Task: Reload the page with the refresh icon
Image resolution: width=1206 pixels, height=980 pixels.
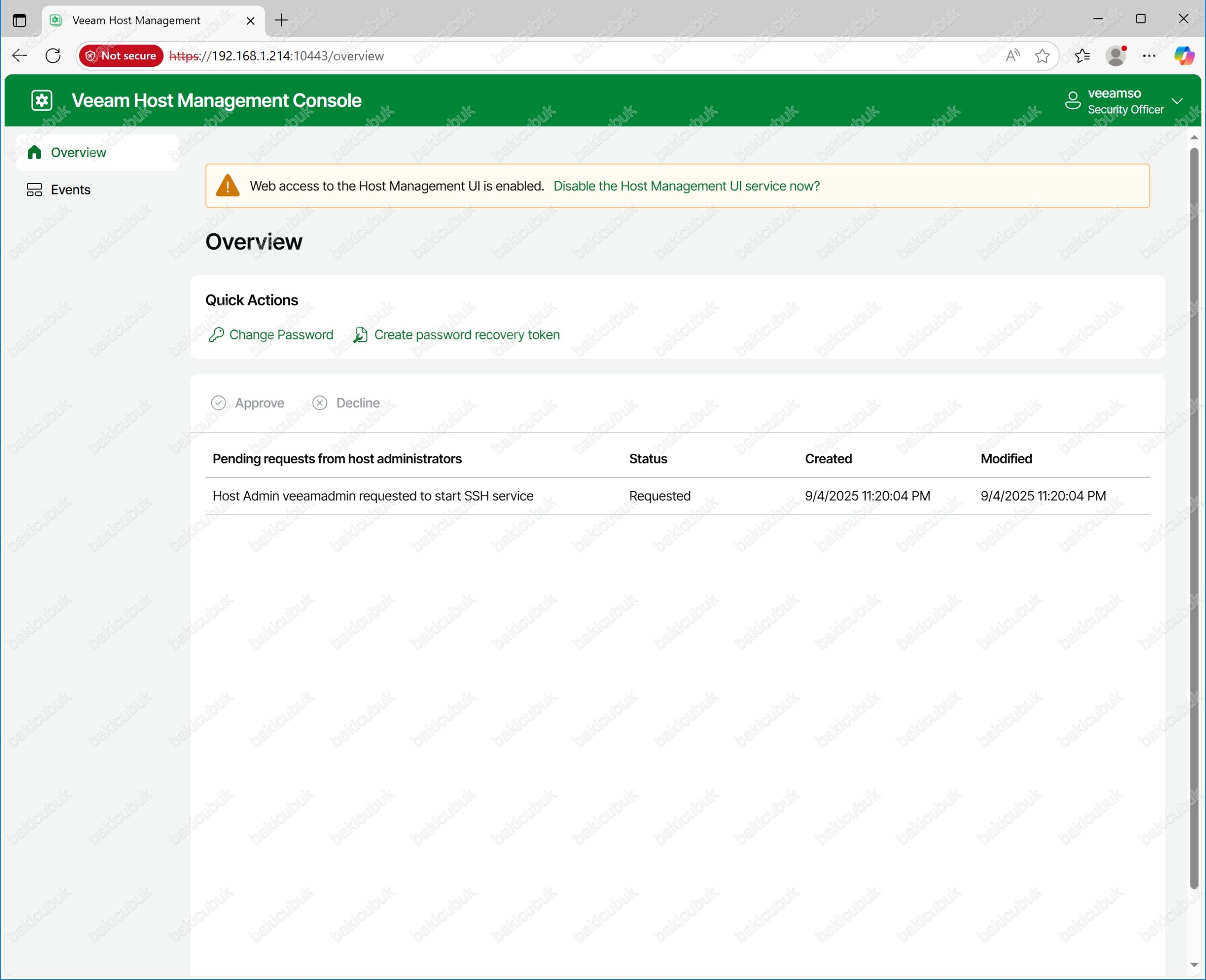Action: (53, 55)
